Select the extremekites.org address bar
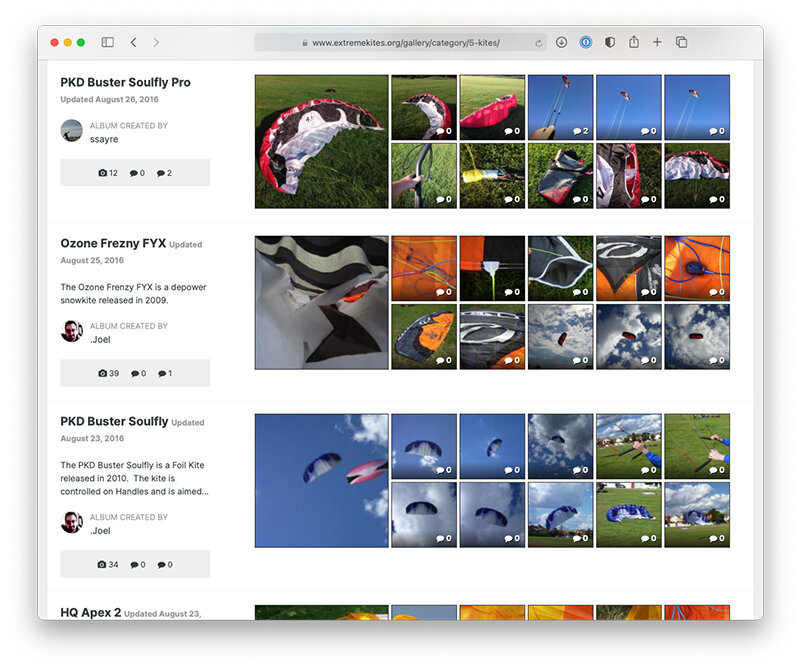The height and width of the screenshot is (668, 800). pyautogui.click(x=401, y=43)
